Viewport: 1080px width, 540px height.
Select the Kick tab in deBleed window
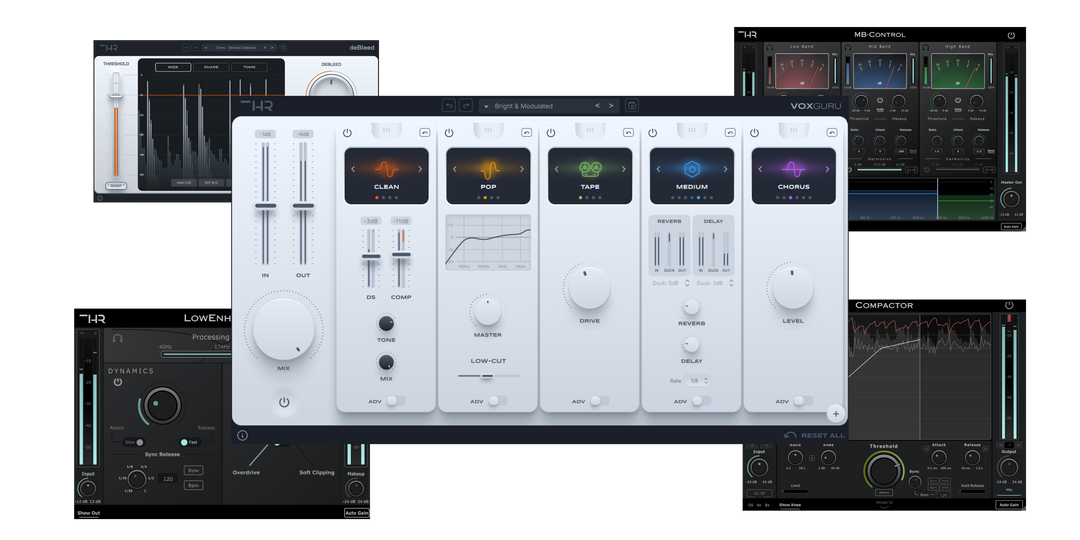(x=173, y=67)
